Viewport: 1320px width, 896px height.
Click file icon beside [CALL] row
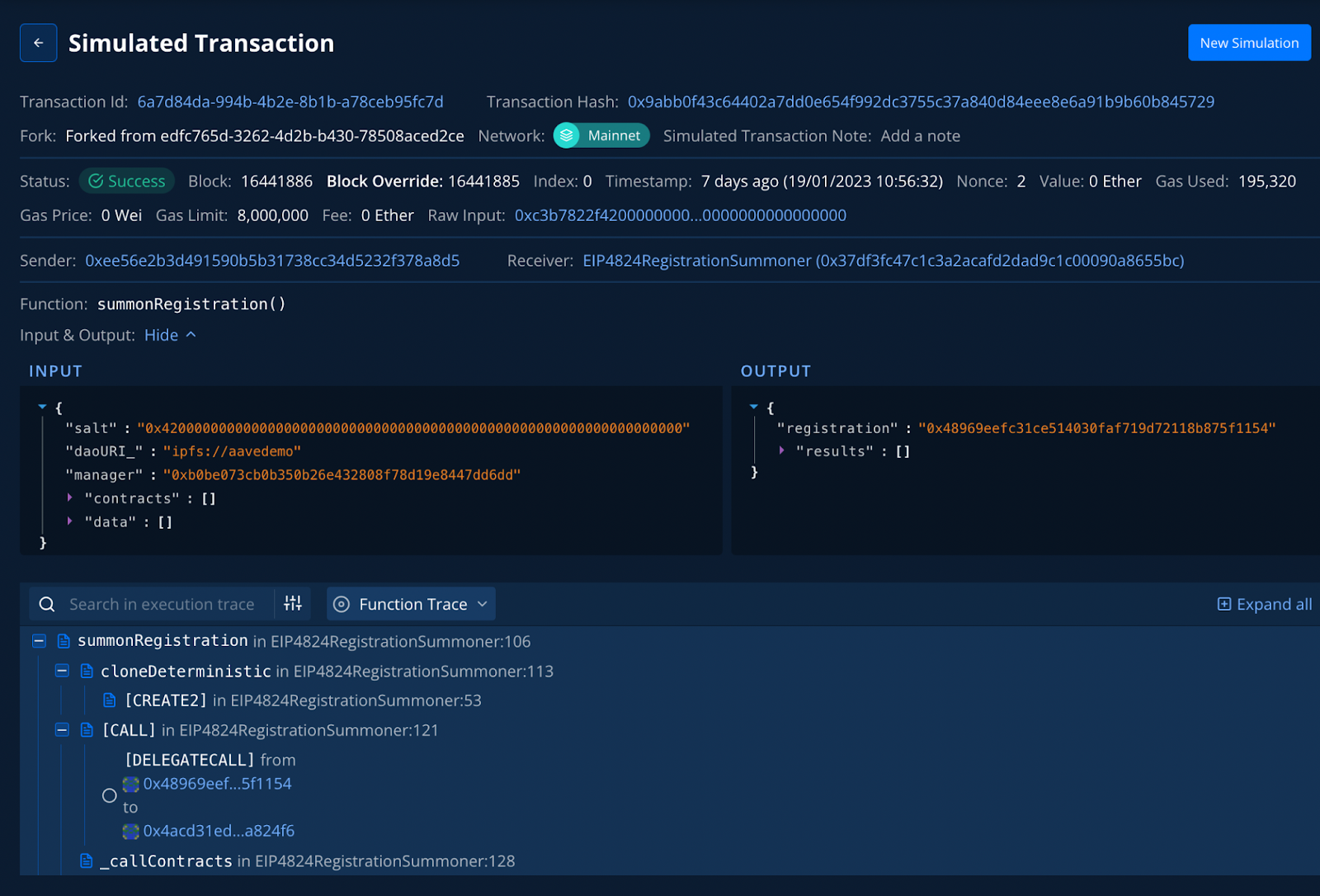click(87, 730)
